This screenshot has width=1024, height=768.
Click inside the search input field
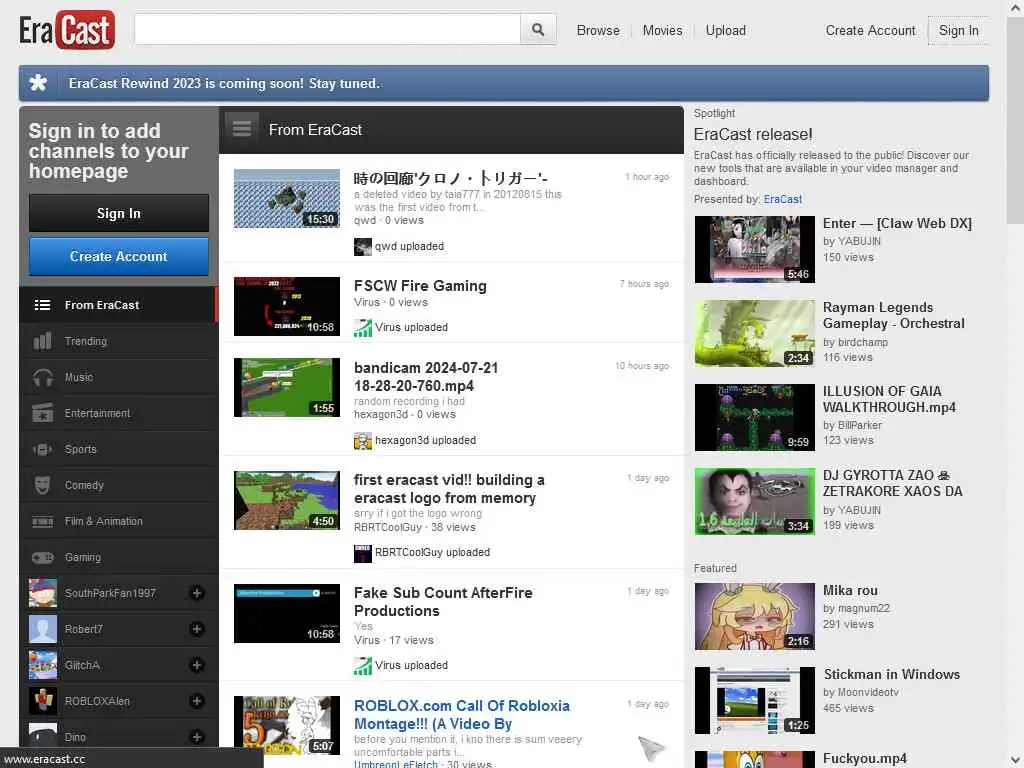click(328, 29)
